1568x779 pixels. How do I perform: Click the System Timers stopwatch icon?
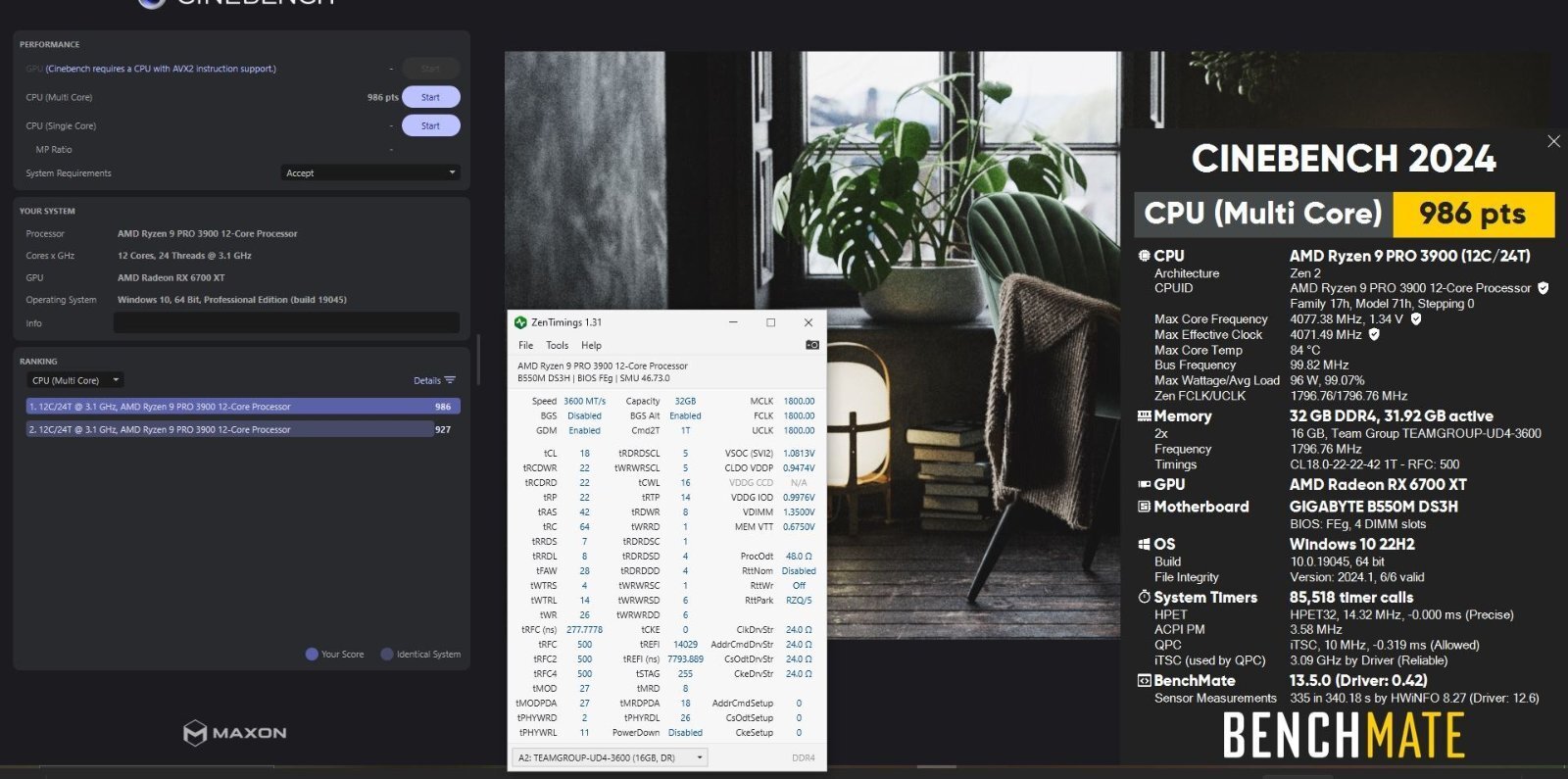pyautogui.click(x=1144, y=597)
